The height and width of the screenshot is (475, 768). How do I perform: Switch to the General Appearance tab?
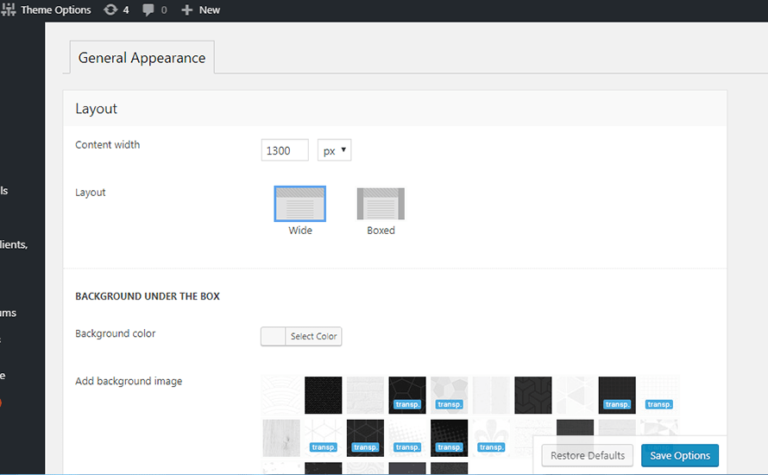(x=141, y=58)
